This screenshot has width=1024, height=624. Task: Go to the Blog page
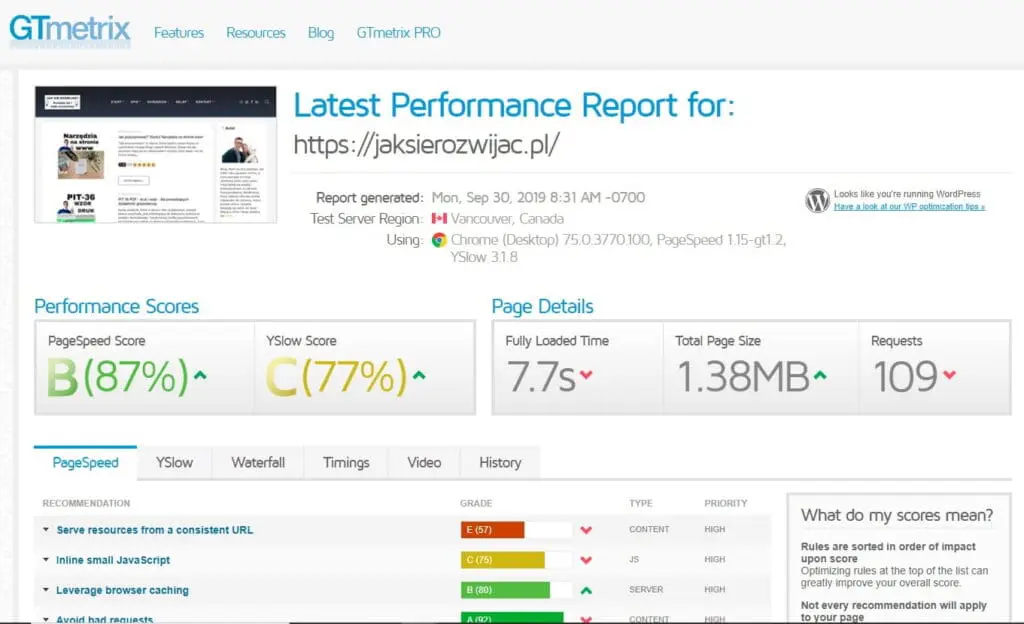(x=321, y=33)
